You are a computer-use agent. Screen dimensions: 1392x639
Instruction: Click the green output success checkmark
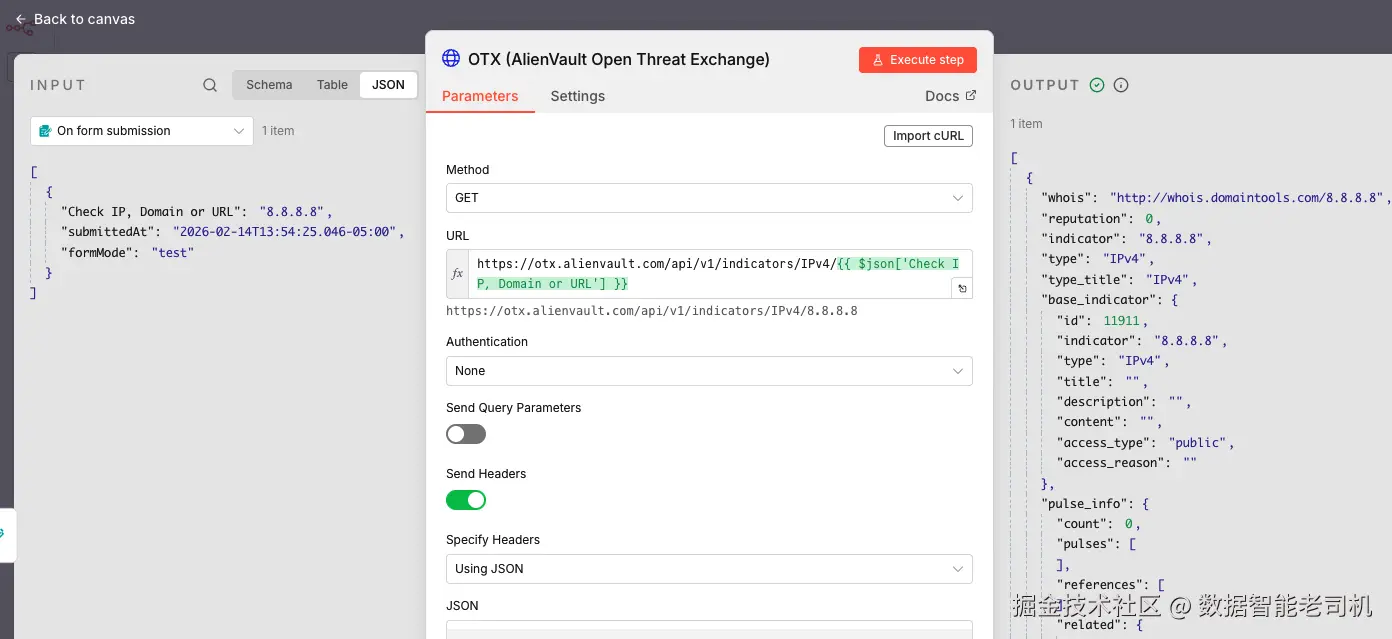pyautogui.click(x=1097, y=85)
